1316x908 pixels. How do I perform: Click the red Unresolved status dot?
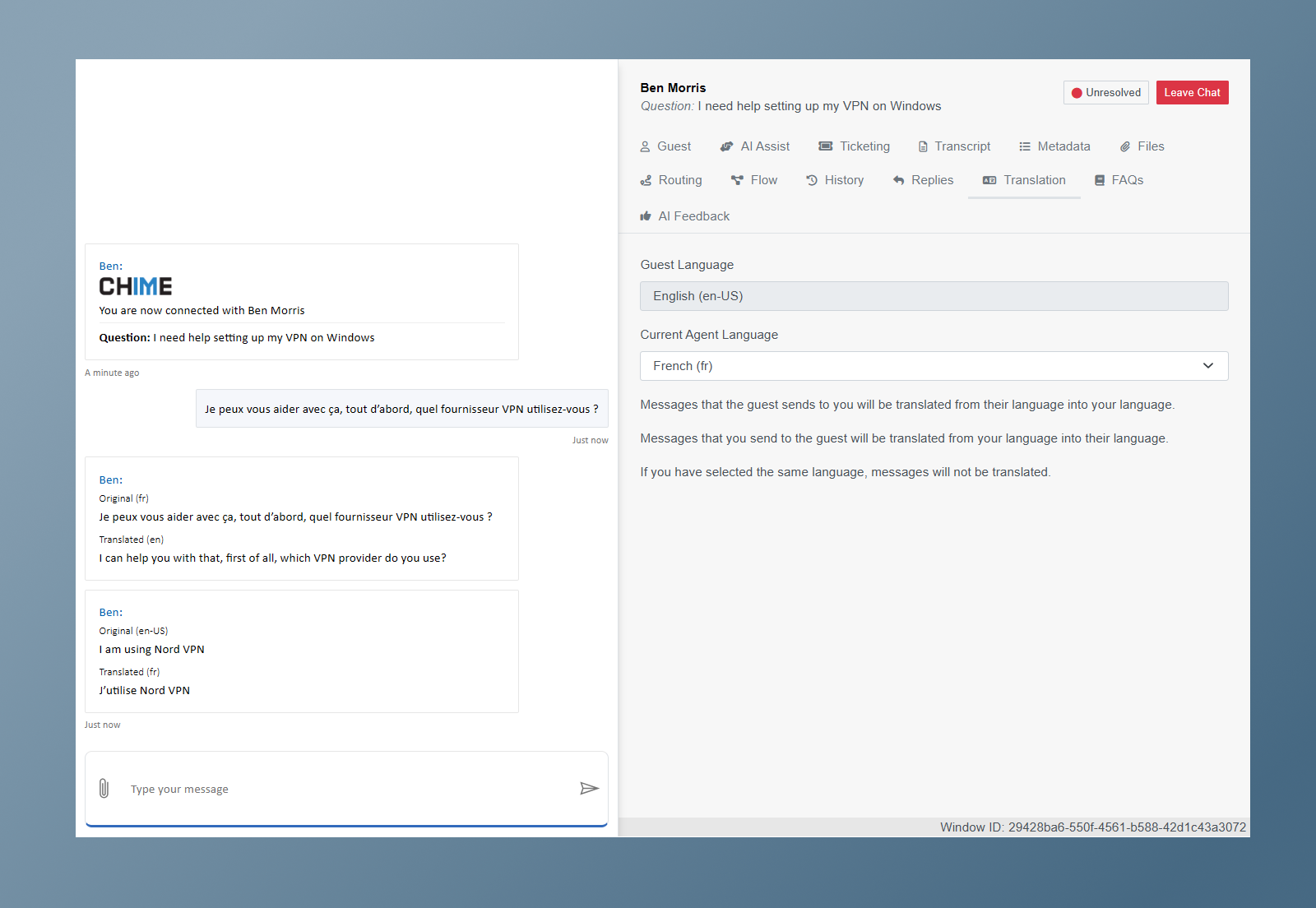1077,93
